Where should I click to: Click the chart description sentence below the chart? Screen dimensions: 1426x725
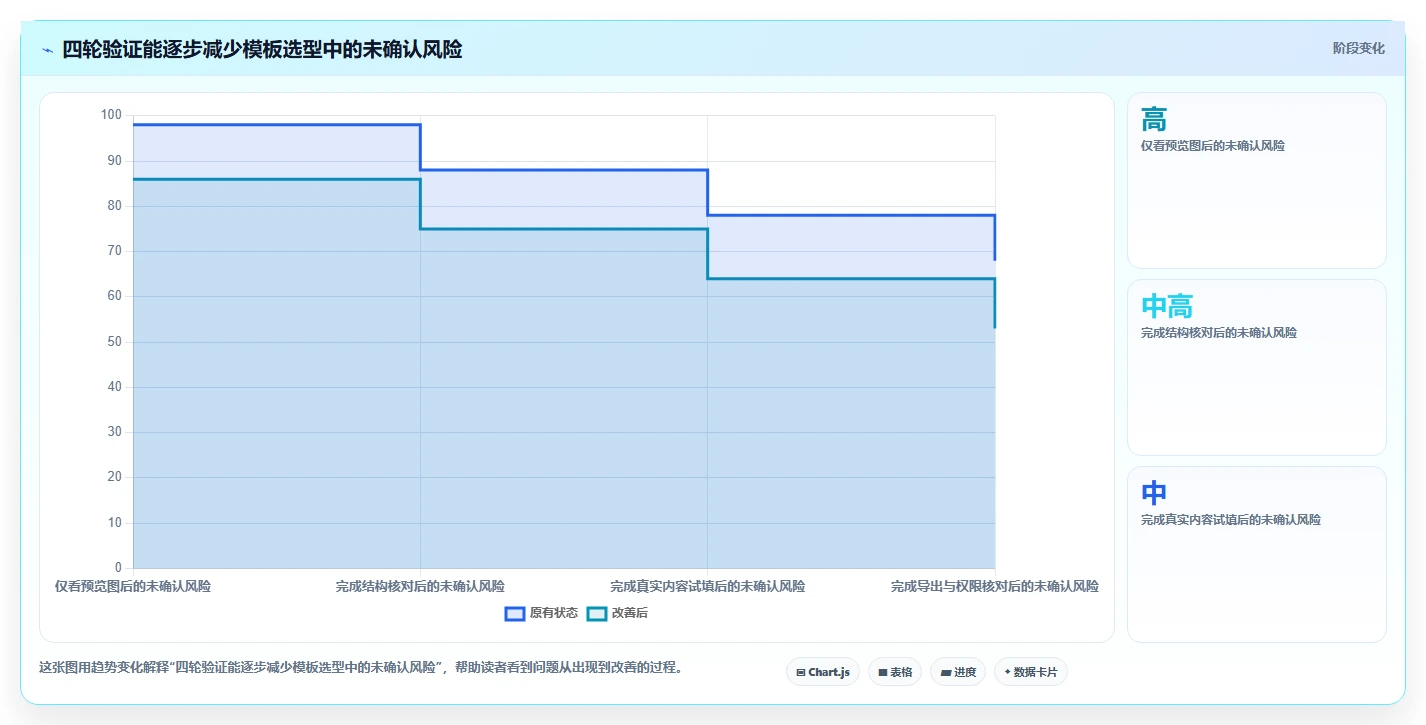point(360,667)
